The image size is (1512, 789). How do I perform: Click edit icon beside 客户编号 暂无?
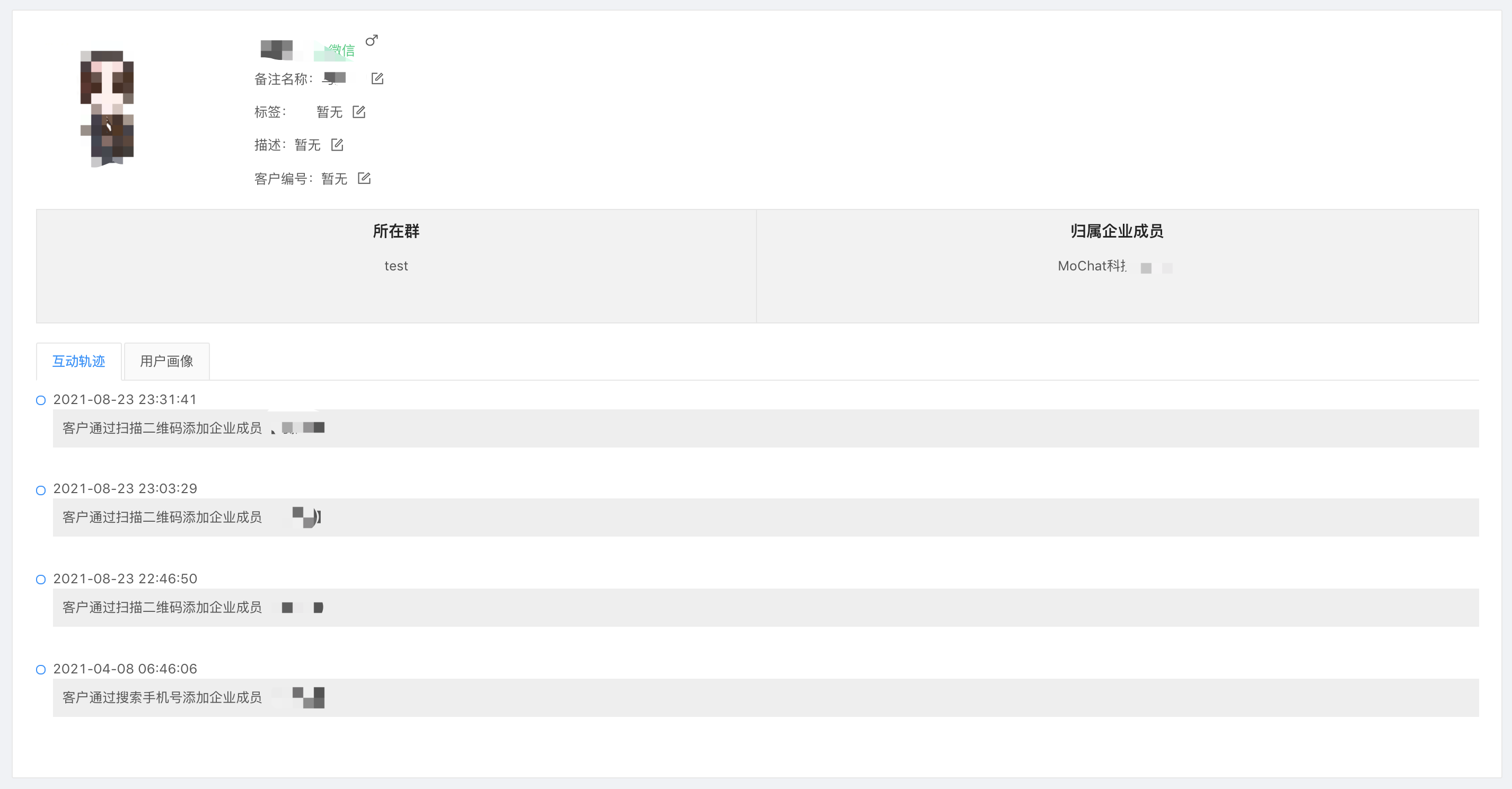(364, 178)
